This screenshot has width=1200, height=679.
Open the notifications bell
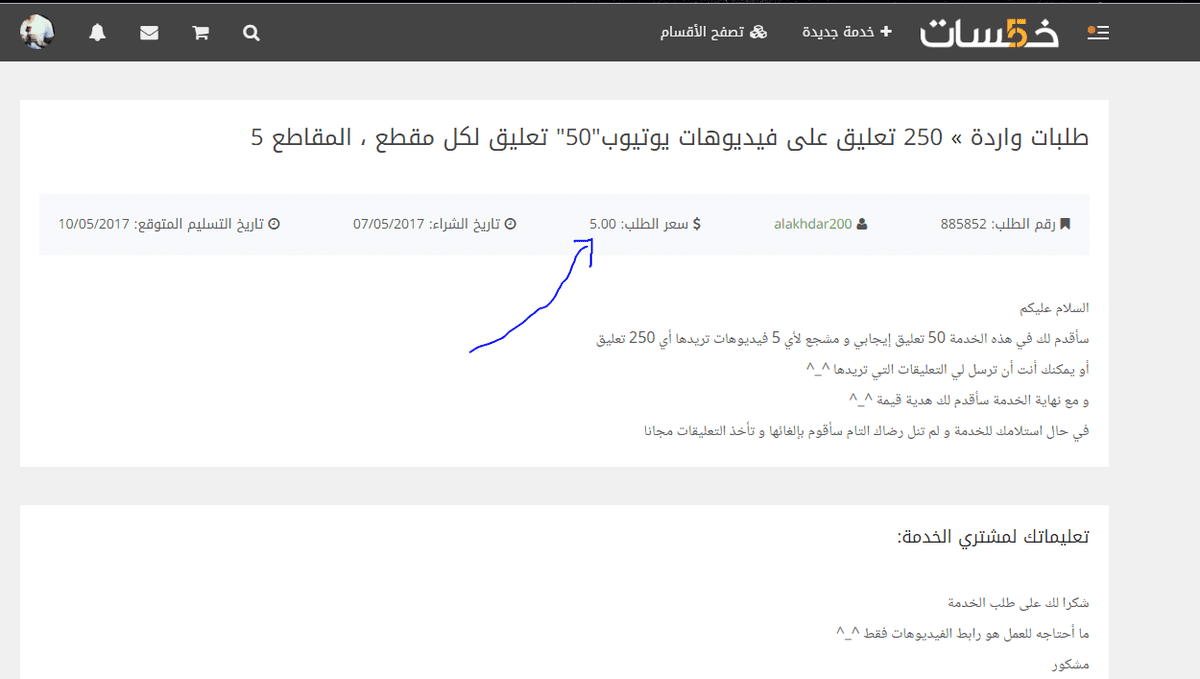(x=97, y=33)
